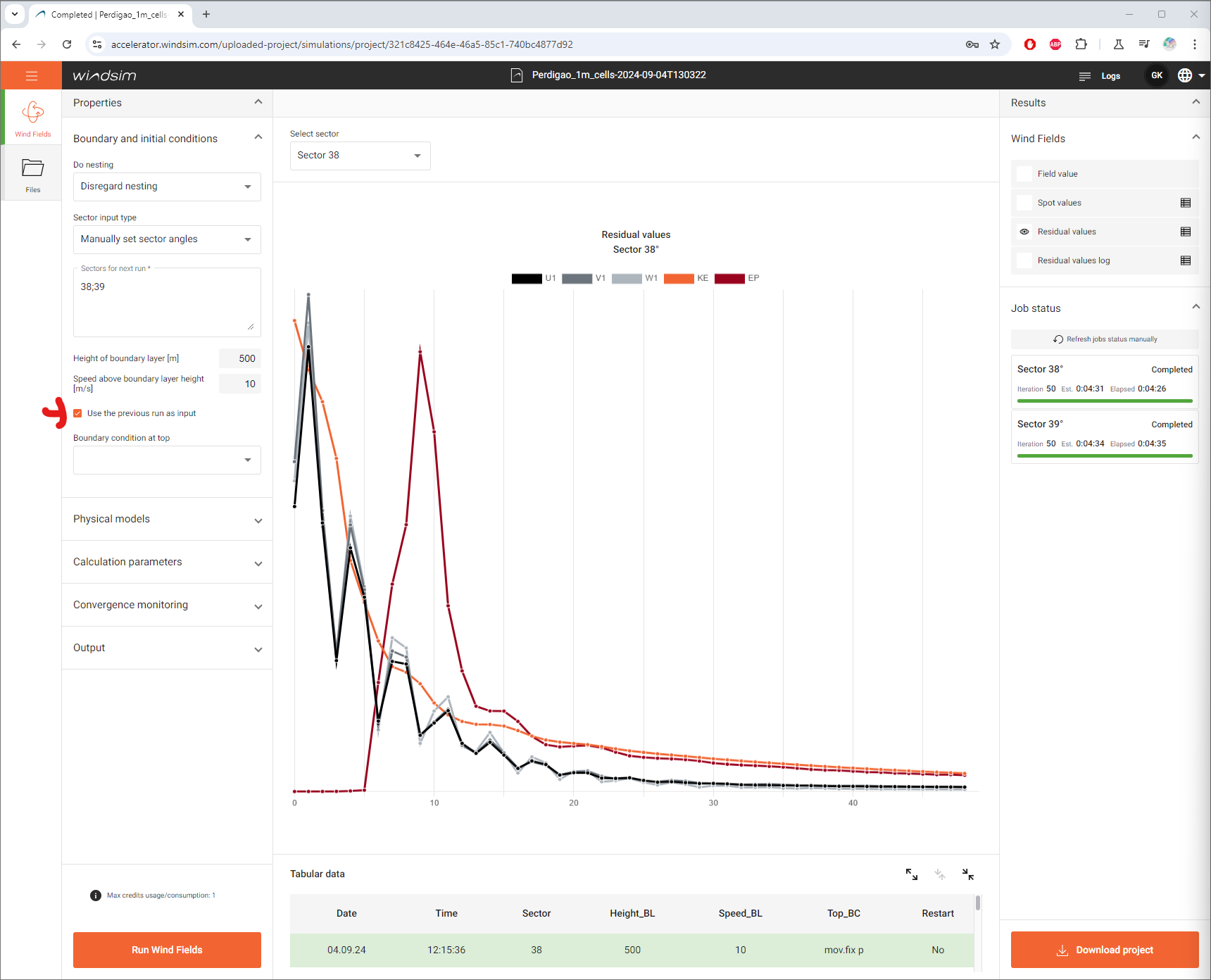Open Residual values log table icon
Screen dimensions: 1211x980
pos(1186,260)
